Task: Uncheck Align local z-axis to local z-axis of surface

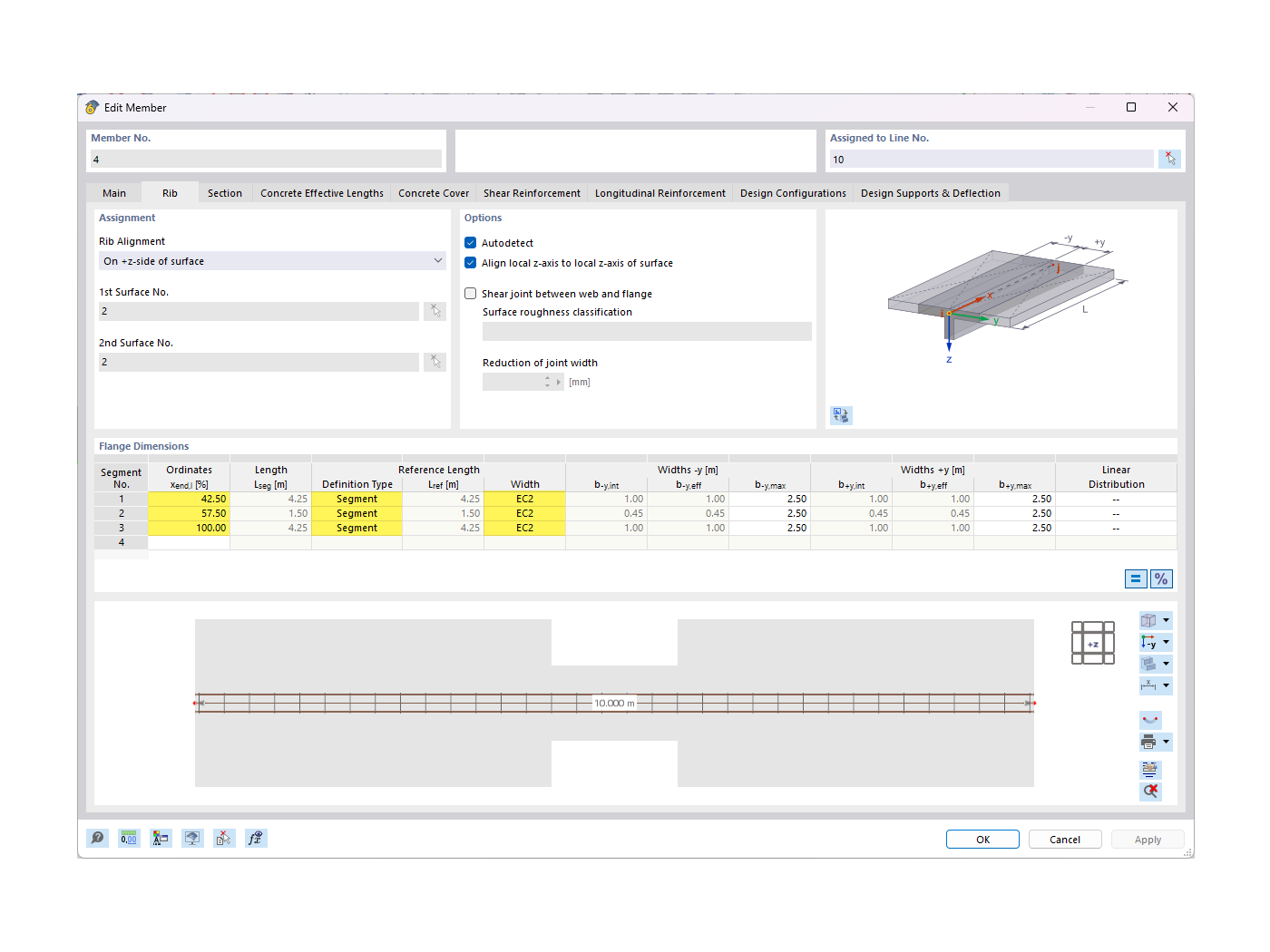Action: 470,262
